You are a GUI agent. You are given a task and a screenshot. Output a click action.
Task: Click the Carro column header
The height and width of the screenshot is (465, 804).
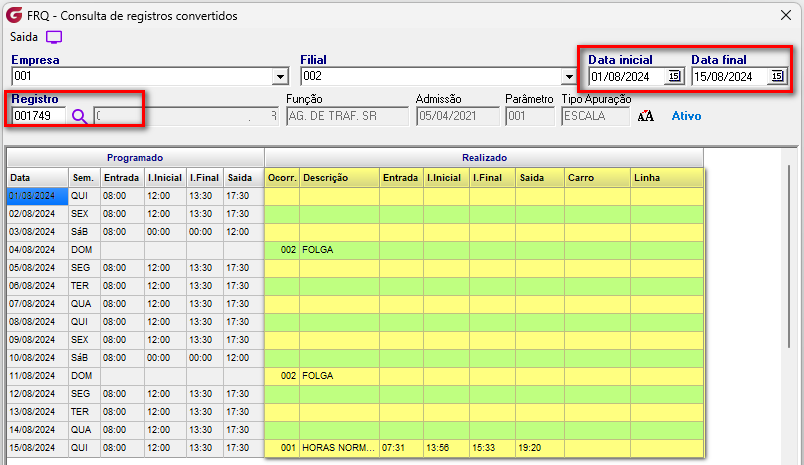(597, 178)
